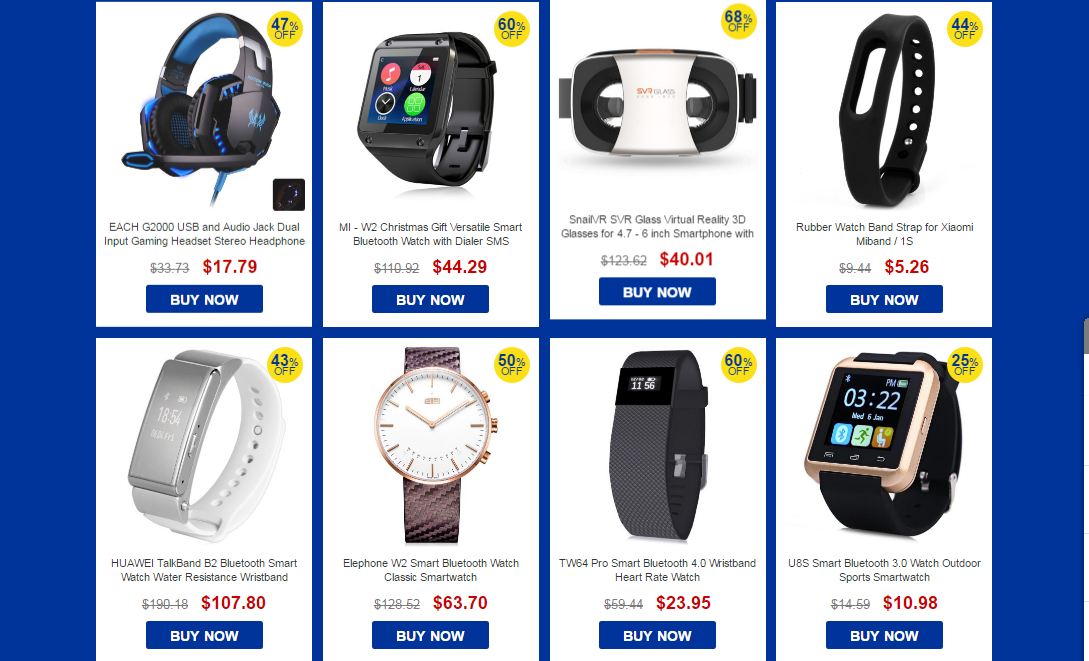1089x661 pixels.
Task: Click the page scrollbar on the right edge
Action: point(1086,337)
